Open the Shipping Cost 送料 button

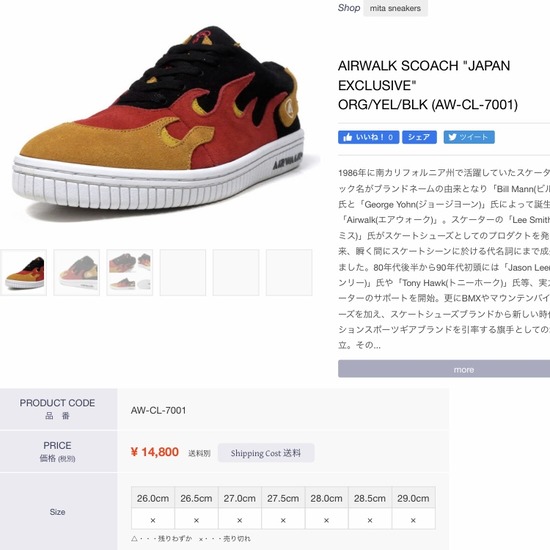(x=266, y=453)
